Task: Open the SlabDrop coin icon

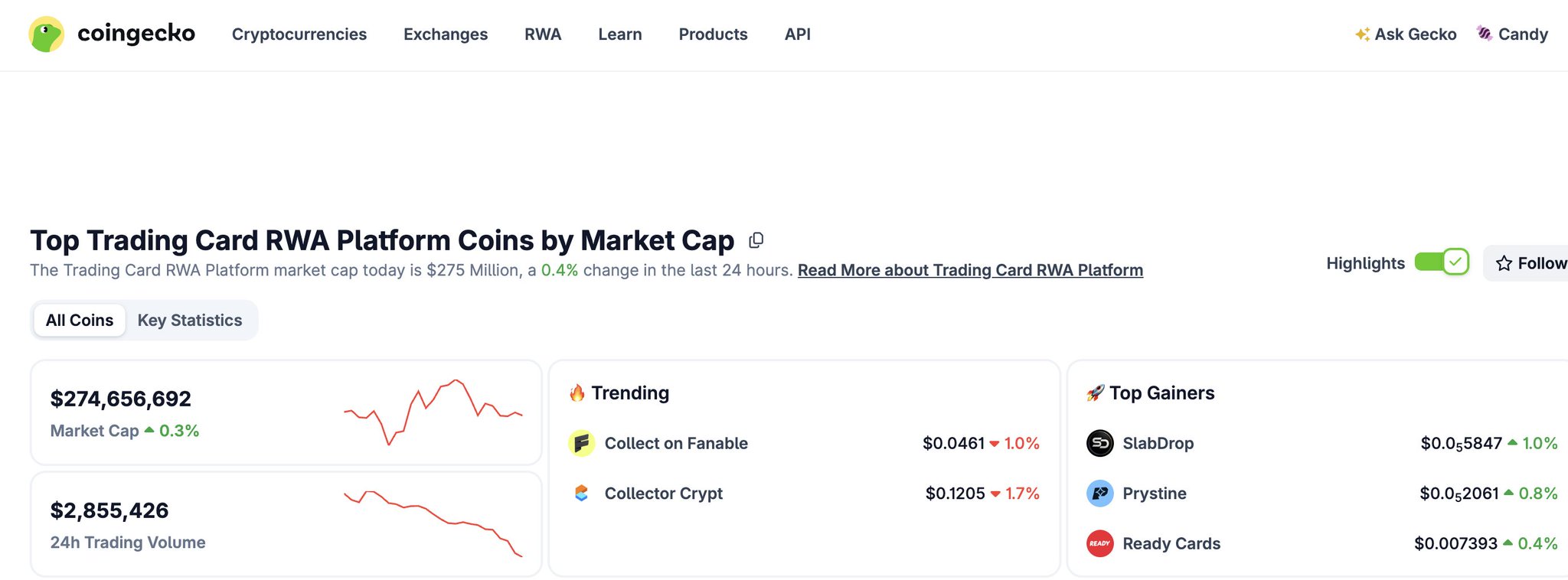Action: (x=1100, y=443)
